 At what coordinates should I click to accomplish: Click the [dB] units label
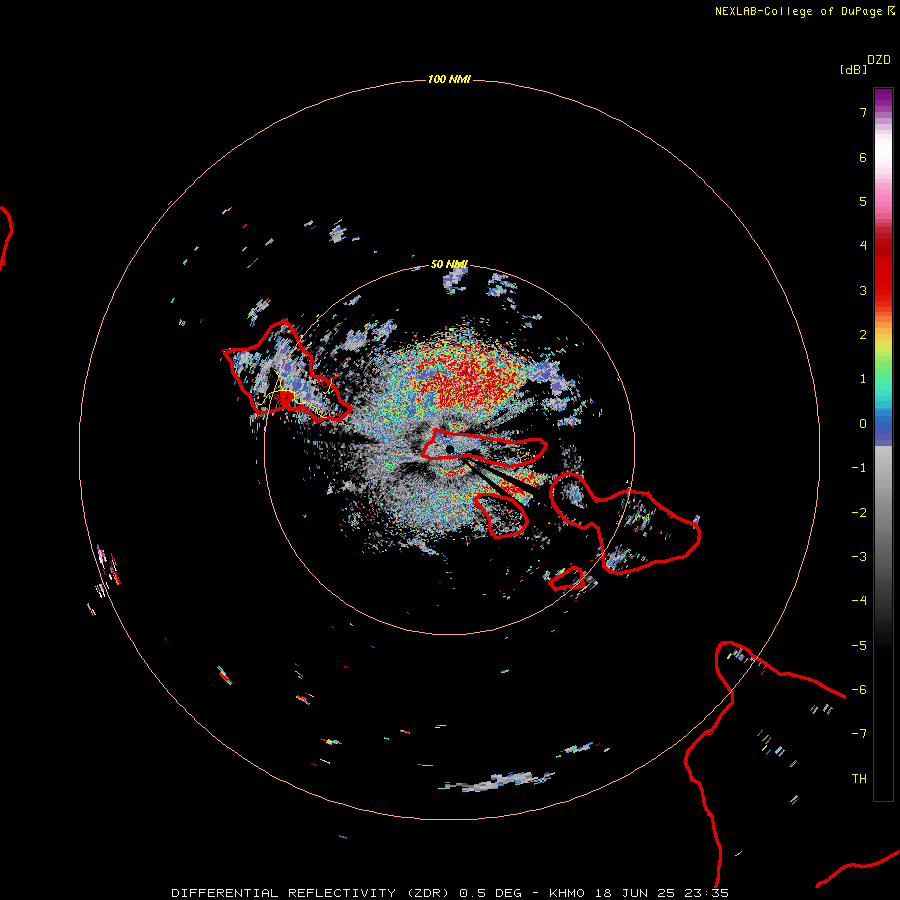[853, 69]
